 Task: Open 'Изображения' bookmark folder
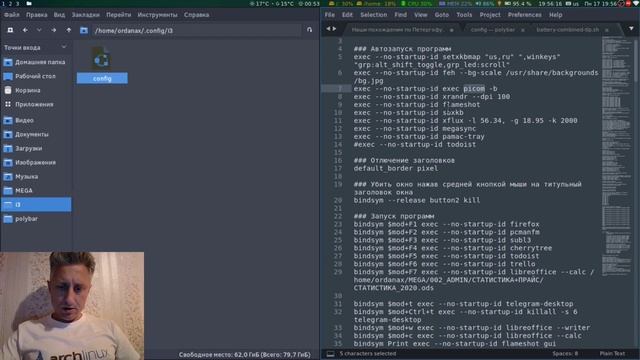pyautogui.click(x=36, y=162)
